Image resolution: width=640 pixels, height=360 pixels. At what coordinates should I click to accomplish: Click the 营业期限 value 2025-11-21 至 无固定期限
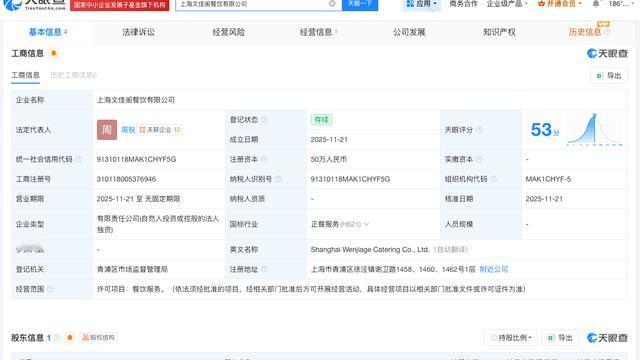click(138, 199)
